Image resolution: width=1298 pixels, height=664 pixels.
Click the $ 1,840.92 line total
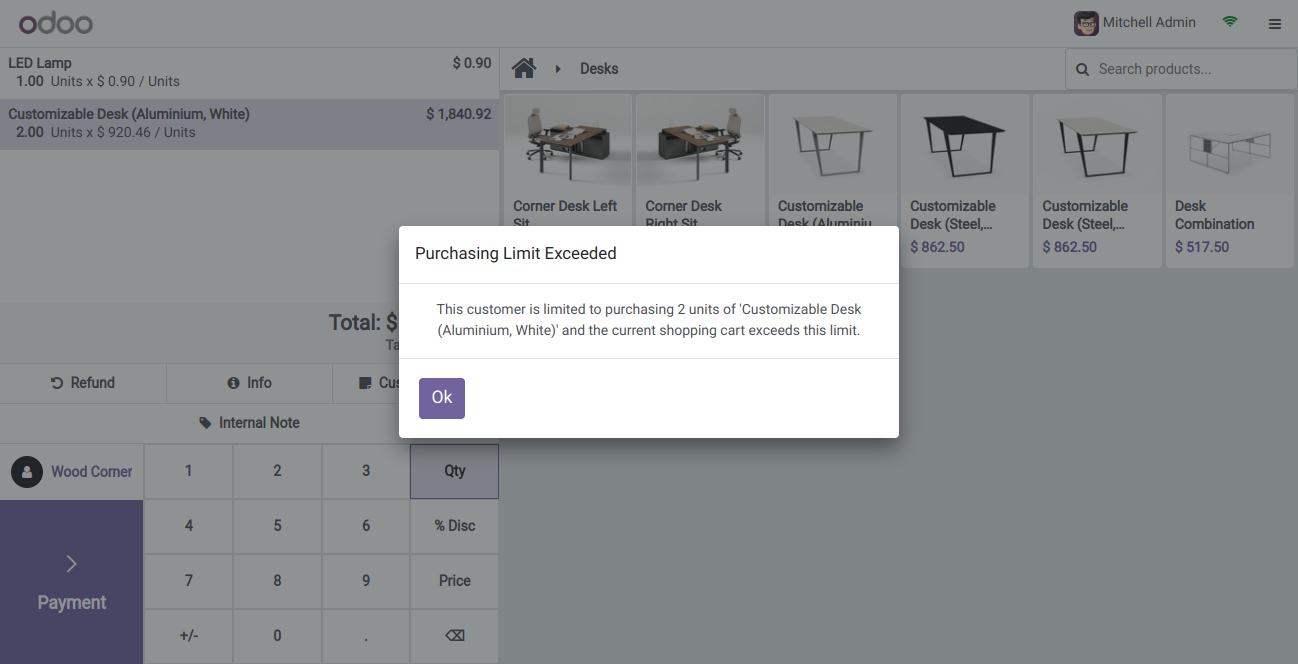tap(459, 114)
